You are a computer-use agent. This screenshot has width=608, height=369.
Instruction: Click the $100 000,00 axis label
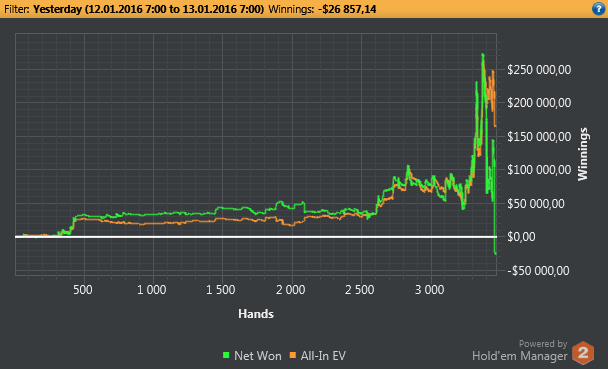tap(539, 170)
